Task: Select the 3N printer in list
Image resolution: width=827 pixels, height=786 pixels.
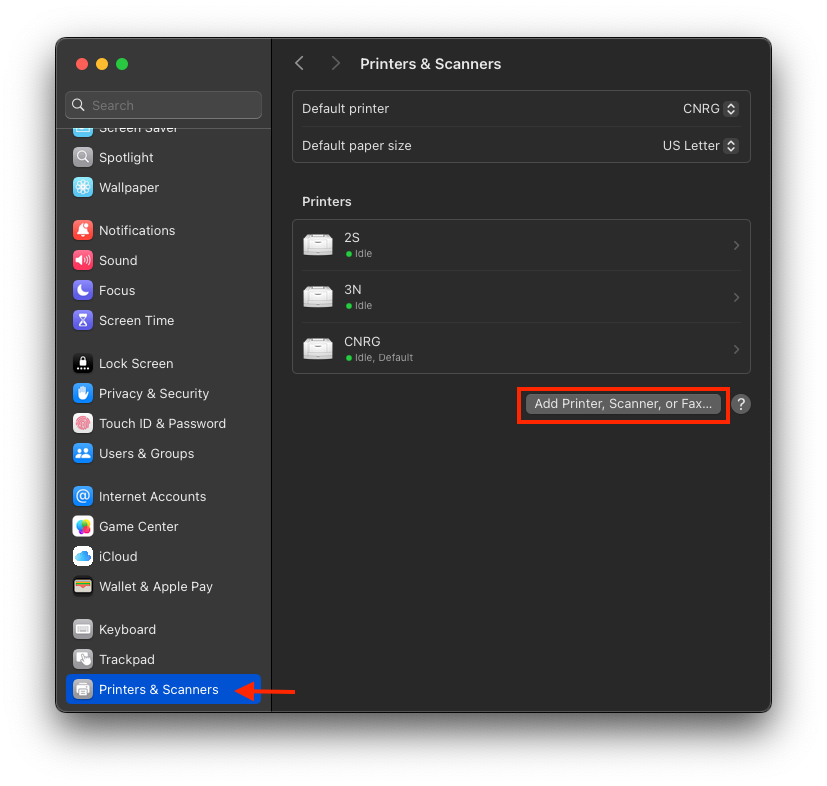Action: 520,297
